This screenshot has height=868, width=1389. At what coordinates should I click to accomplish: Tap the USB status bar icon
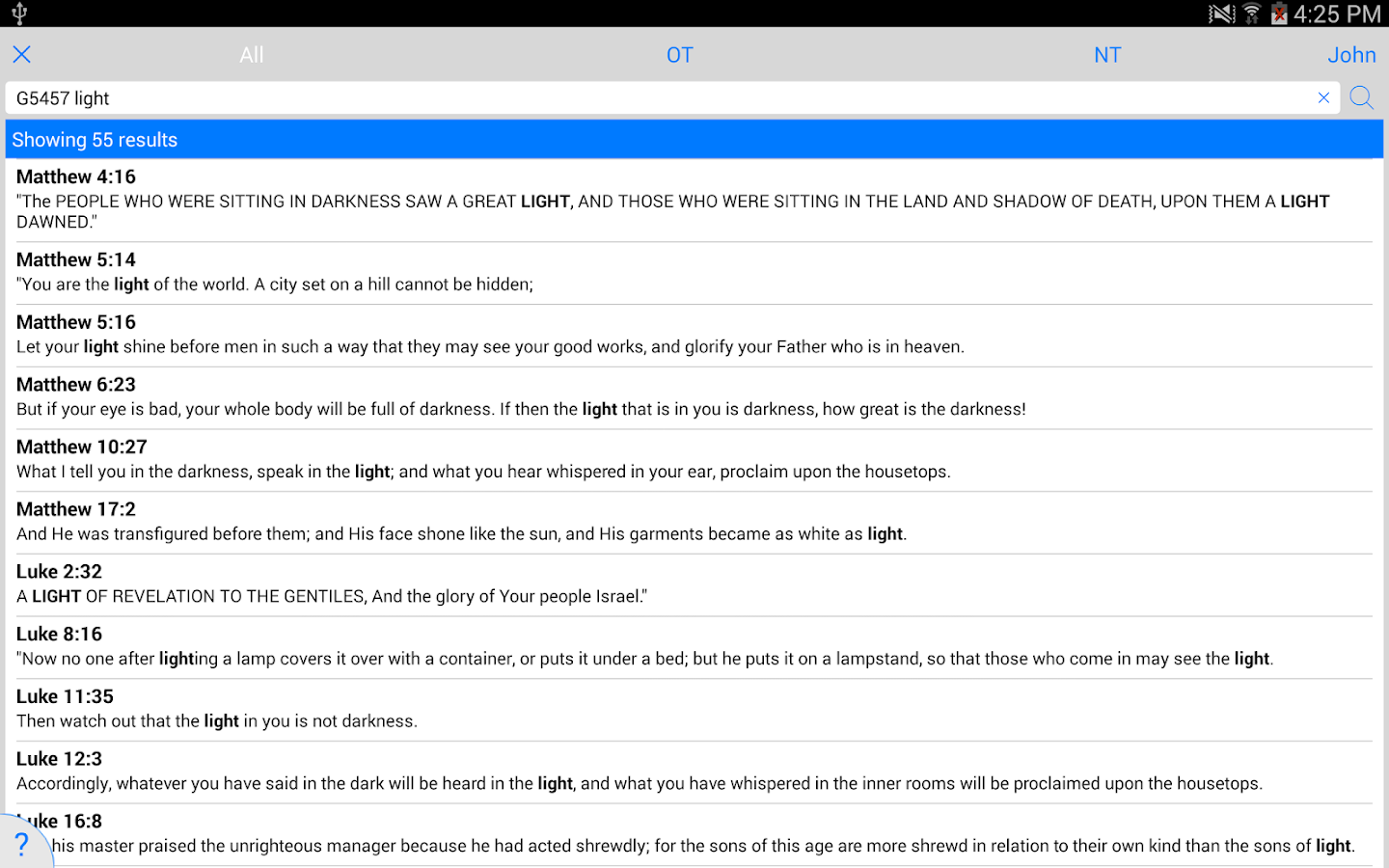[19, 14]
